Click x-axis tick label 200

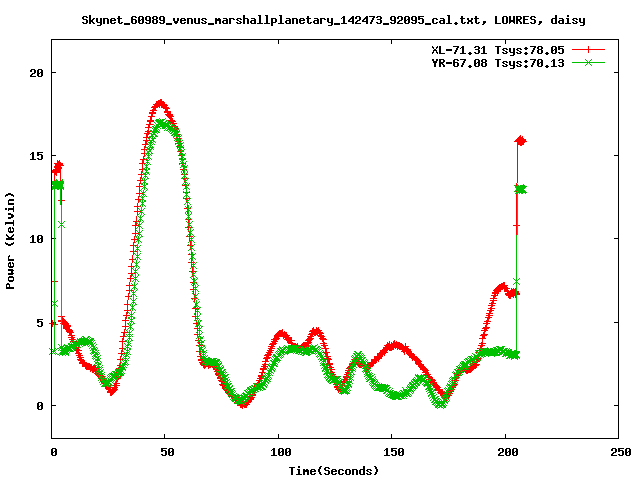click(507, 452)
